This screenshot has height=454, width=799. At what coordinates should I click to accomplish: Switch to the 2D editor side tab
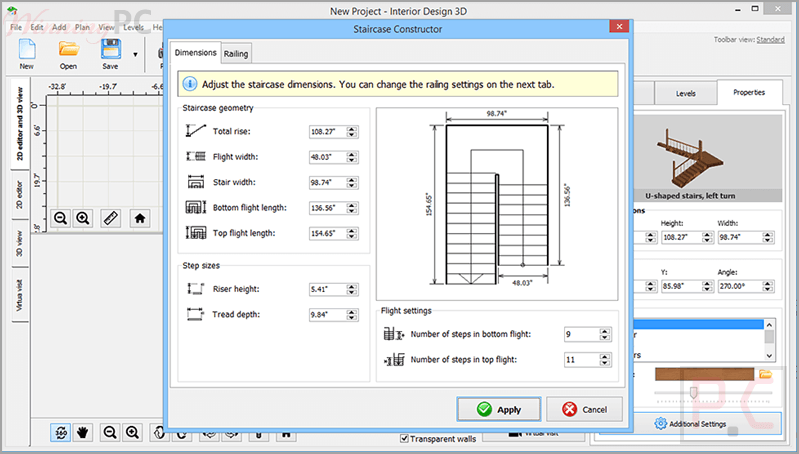[19, 195]
